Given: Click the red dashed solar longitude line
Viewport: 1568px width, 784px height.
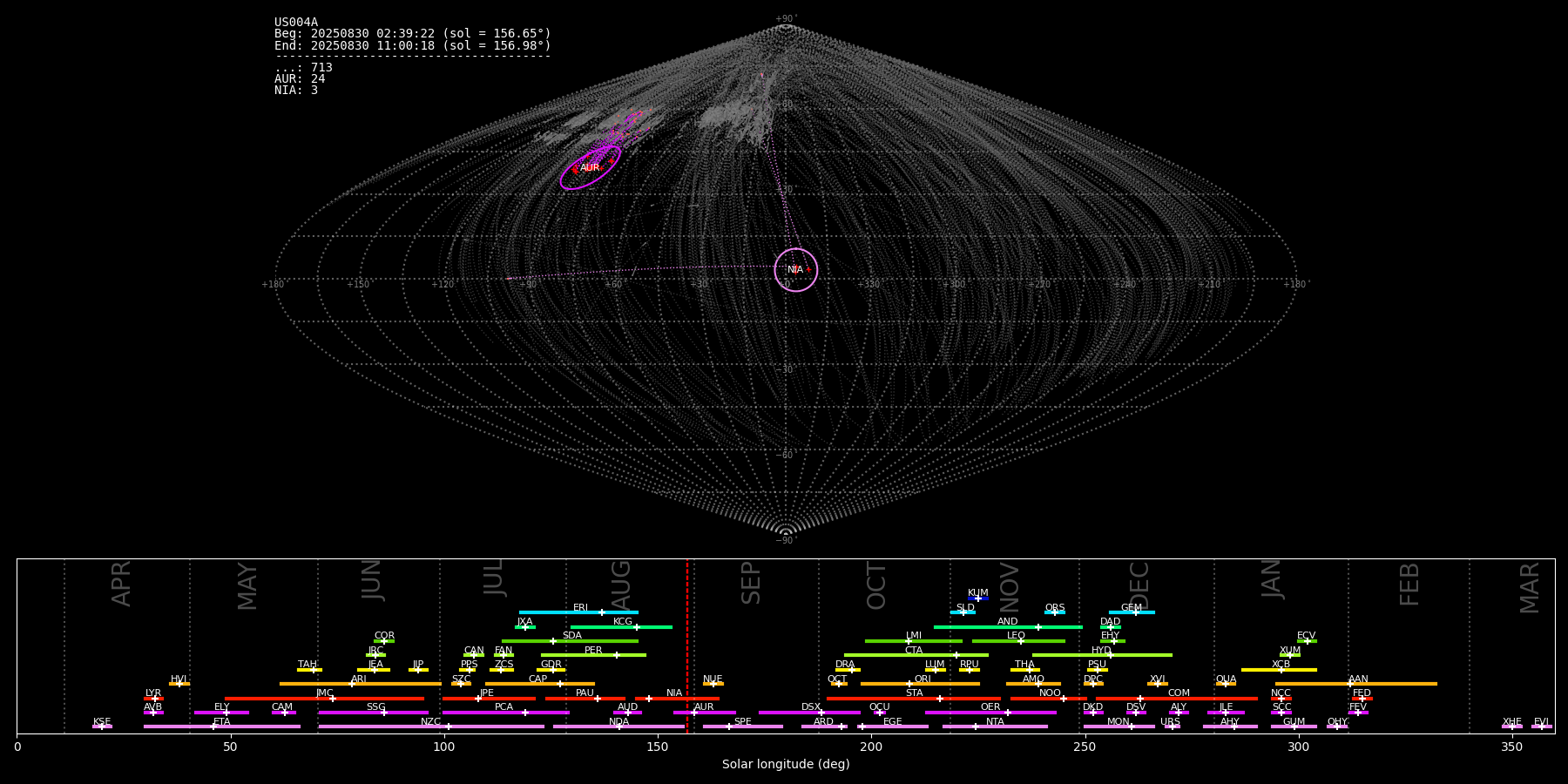Looking at the screenshot, I should click(x=687, y=646).
